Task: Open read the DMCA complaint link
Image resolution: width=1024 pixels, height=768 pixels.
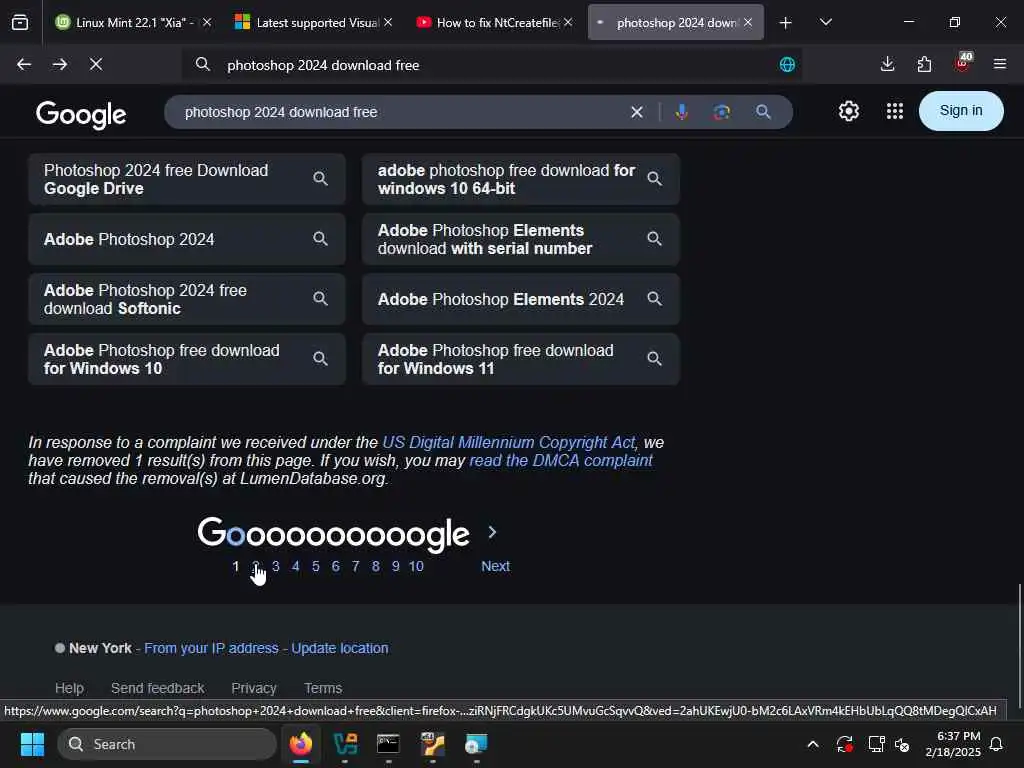Action: [x=561, y=460]
